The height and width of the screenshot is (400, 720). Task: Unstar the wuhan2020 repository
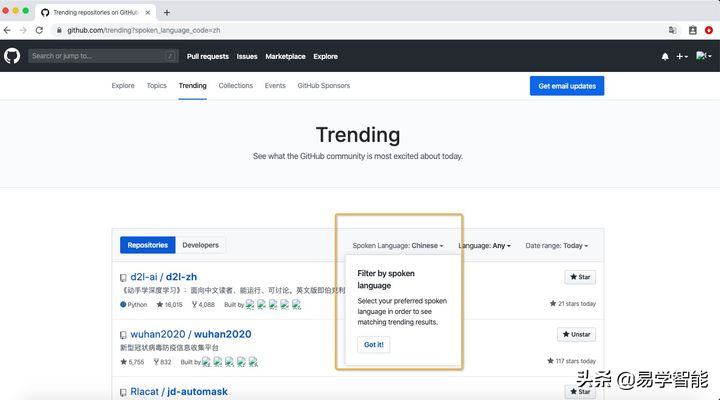576,334
